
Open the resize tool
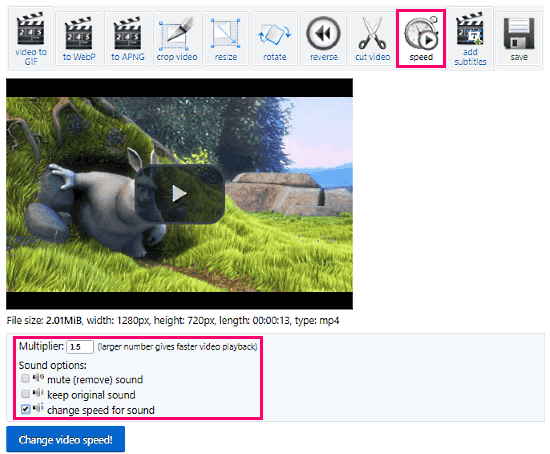tap(226, 38)
